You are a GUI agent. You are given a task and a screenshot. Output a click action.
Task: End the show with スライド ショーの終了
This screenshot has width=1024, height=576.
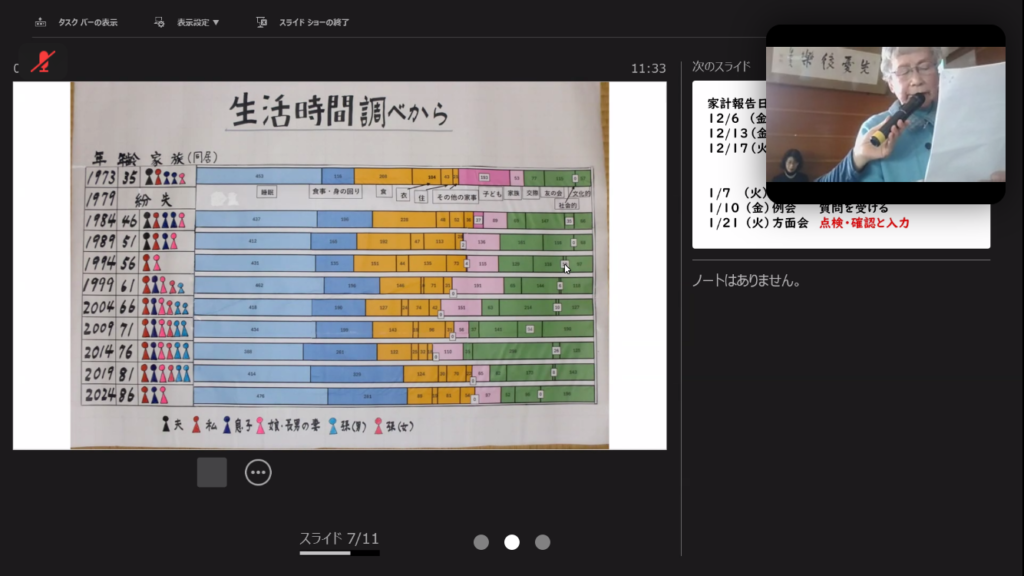coord(303,22)
